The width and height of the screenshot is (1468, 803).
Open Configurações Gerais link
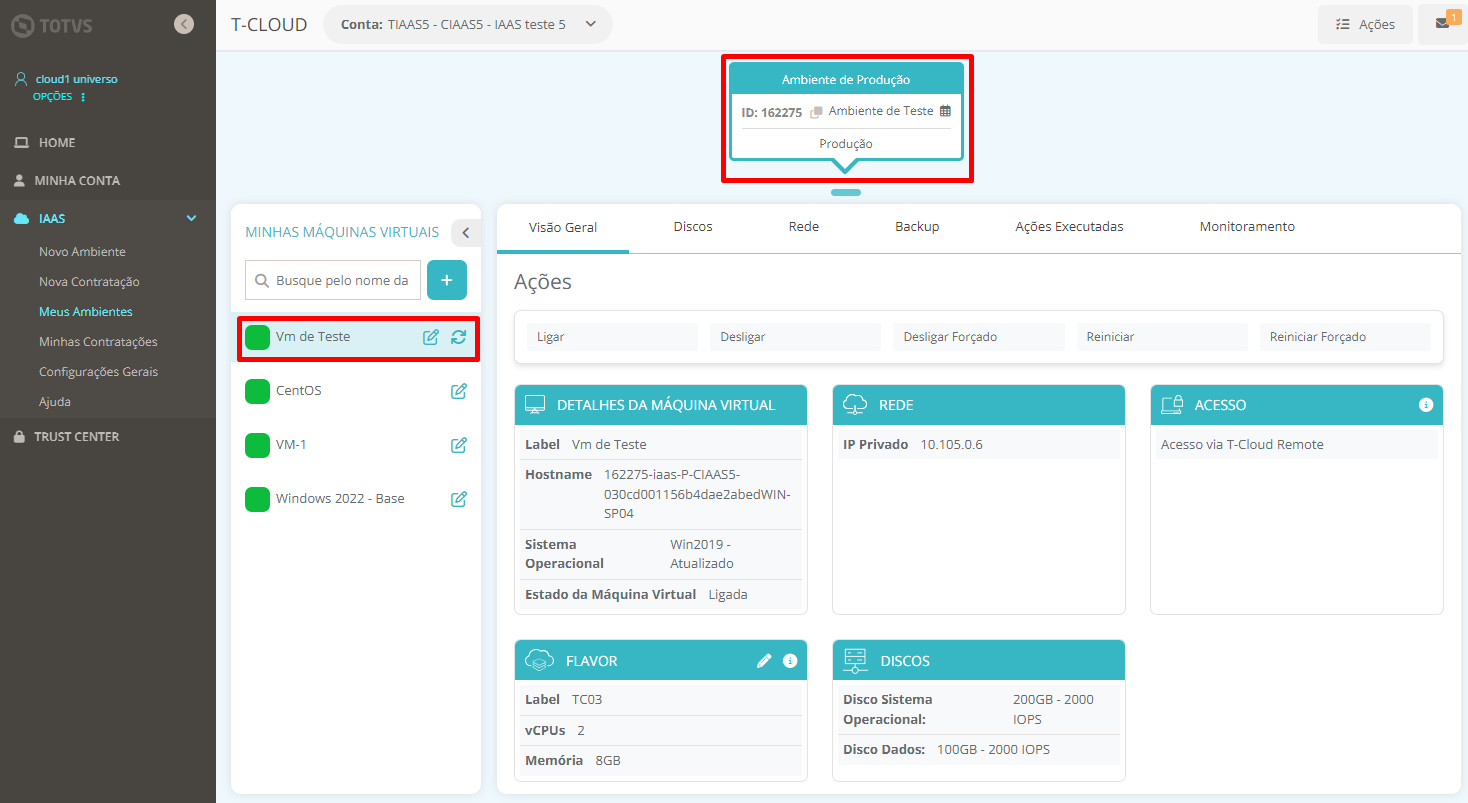click(98, 372)
